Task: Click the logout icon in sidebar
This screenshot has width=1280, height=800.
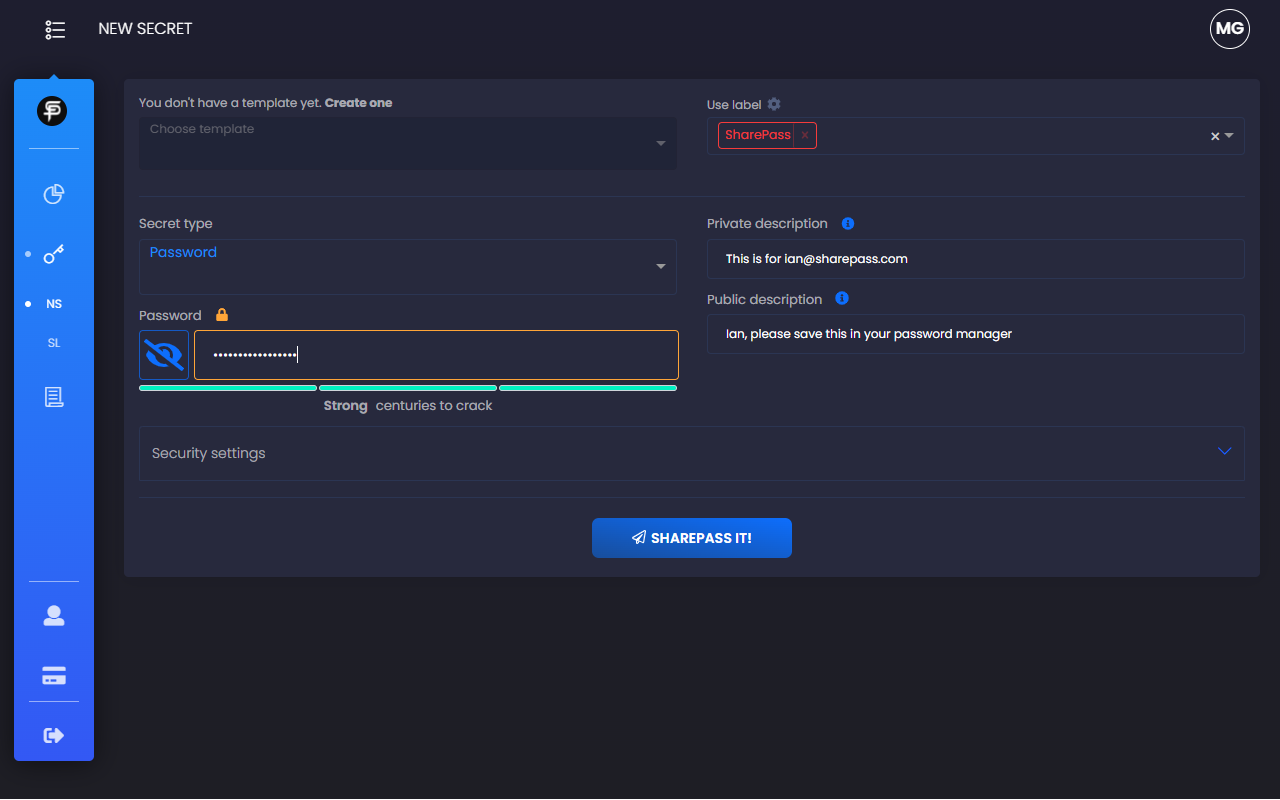Action: (x=54, y=736)
